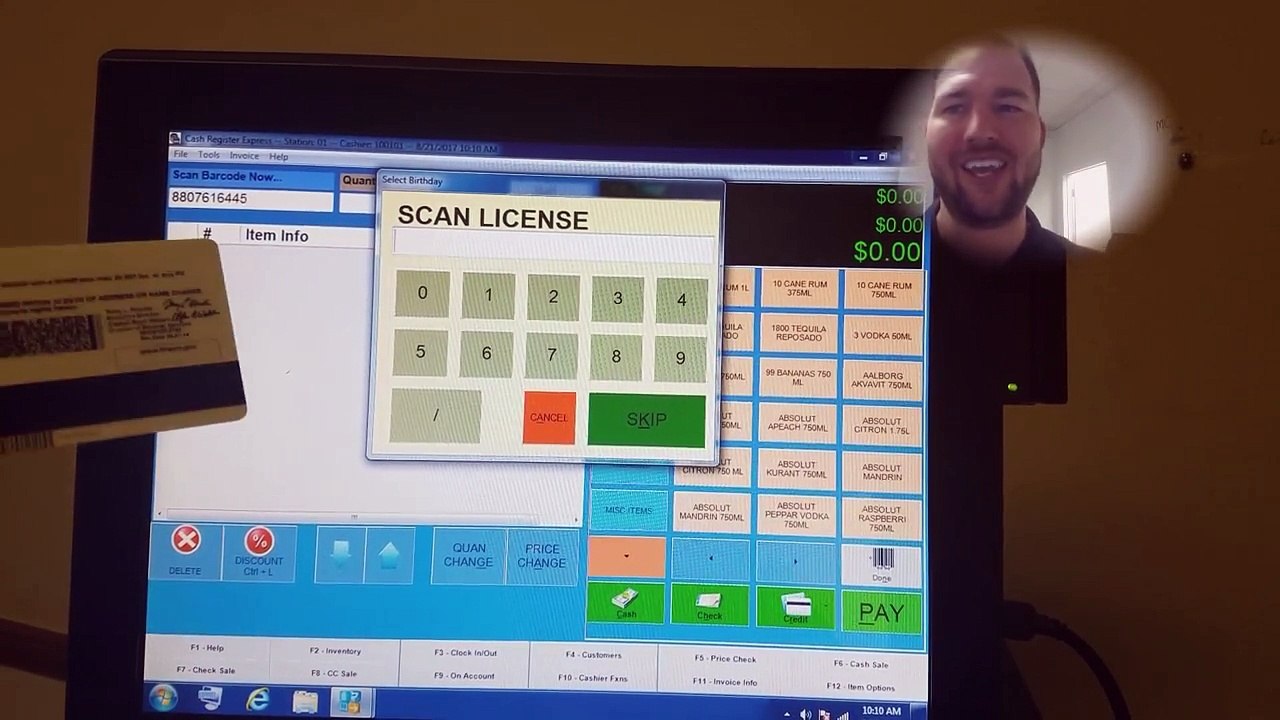The height and width of the screenshot is (720, 1280).
Task: Move selection up with the up arrow
Action: tap(389, 555)
